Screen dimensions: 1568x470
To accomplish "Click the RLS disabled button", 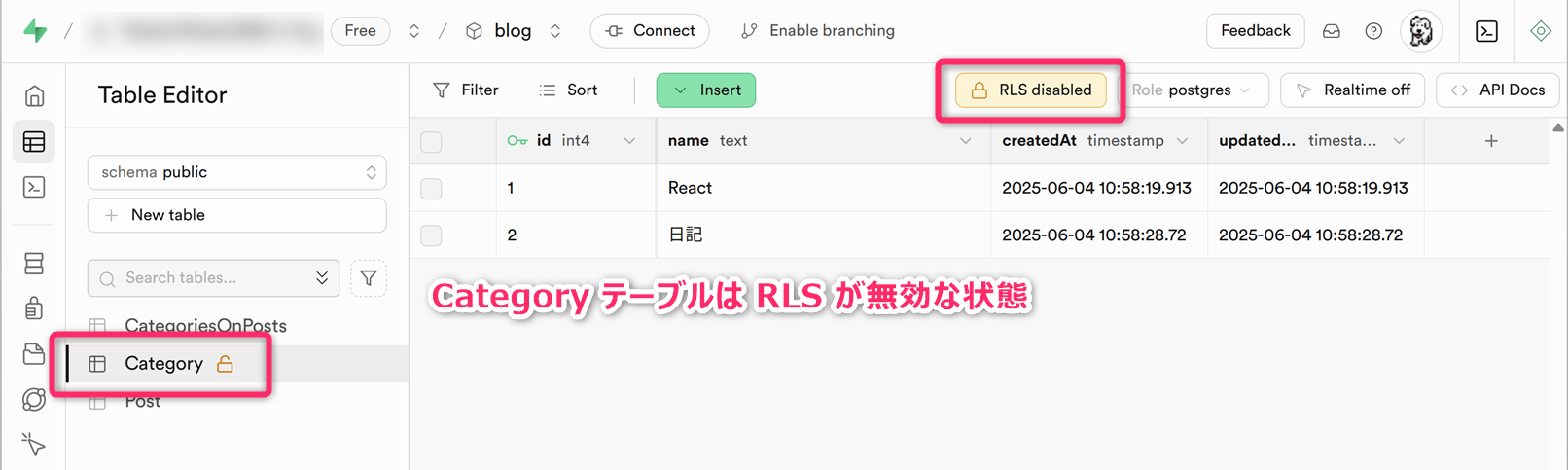I will [1031, 90].
